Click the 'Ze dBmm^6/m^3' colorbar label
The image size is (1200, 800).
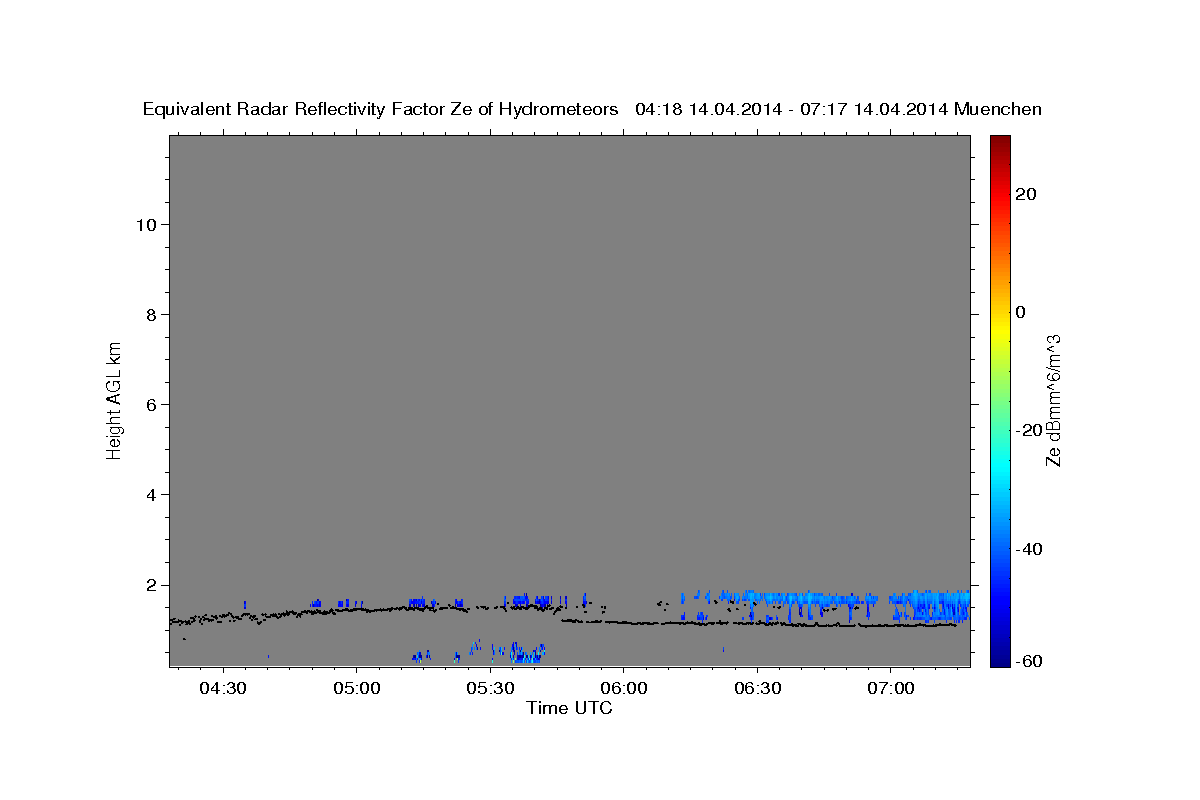[1053, 400]
